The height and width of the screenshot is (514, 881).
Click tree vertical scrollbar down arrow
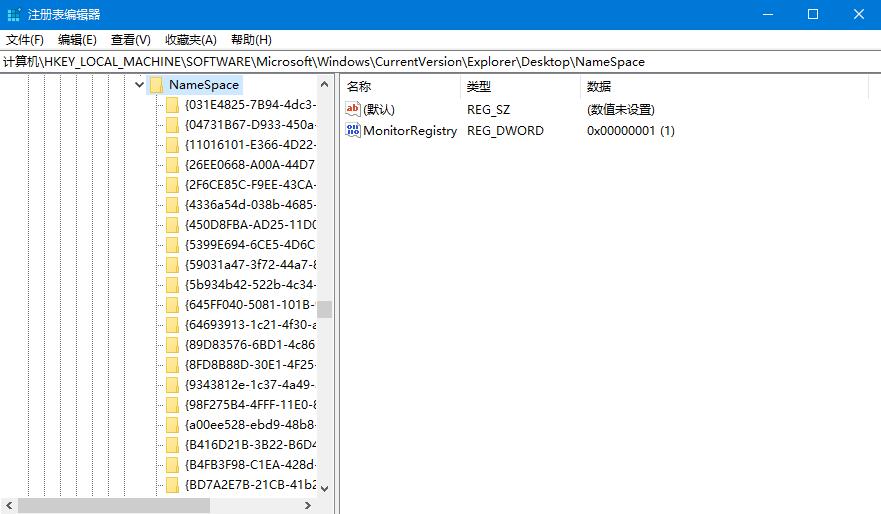(x=324, y=488)
